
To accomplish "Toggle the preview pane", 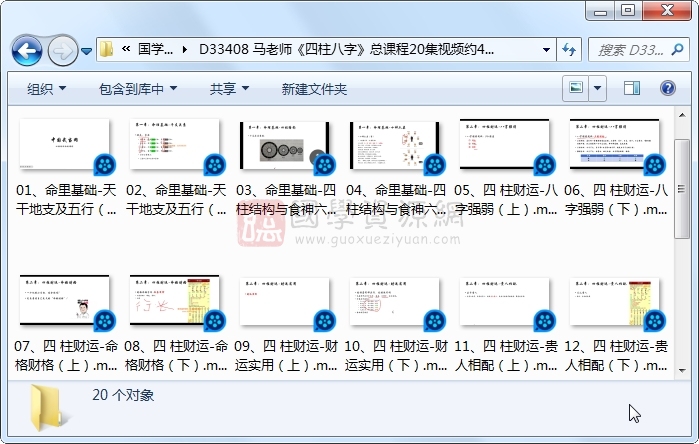I will tap(631, 88).
